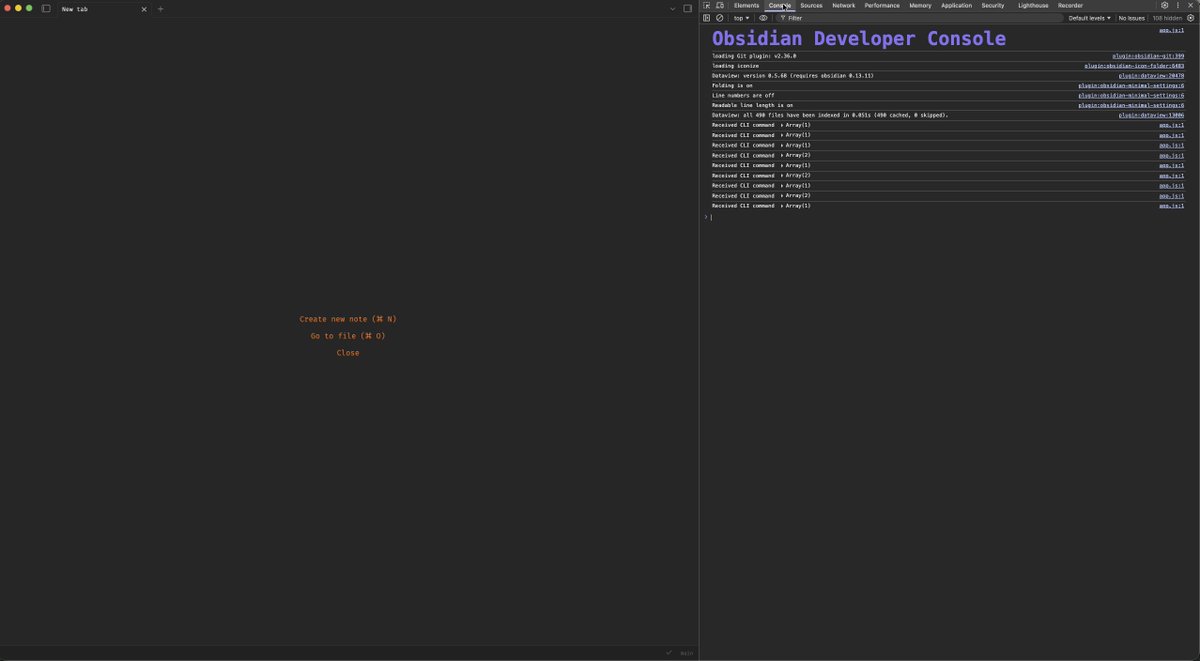Toggle the live expression eye icon
The width and height of the screenshot is (1200, 661).
coord(763,18)
